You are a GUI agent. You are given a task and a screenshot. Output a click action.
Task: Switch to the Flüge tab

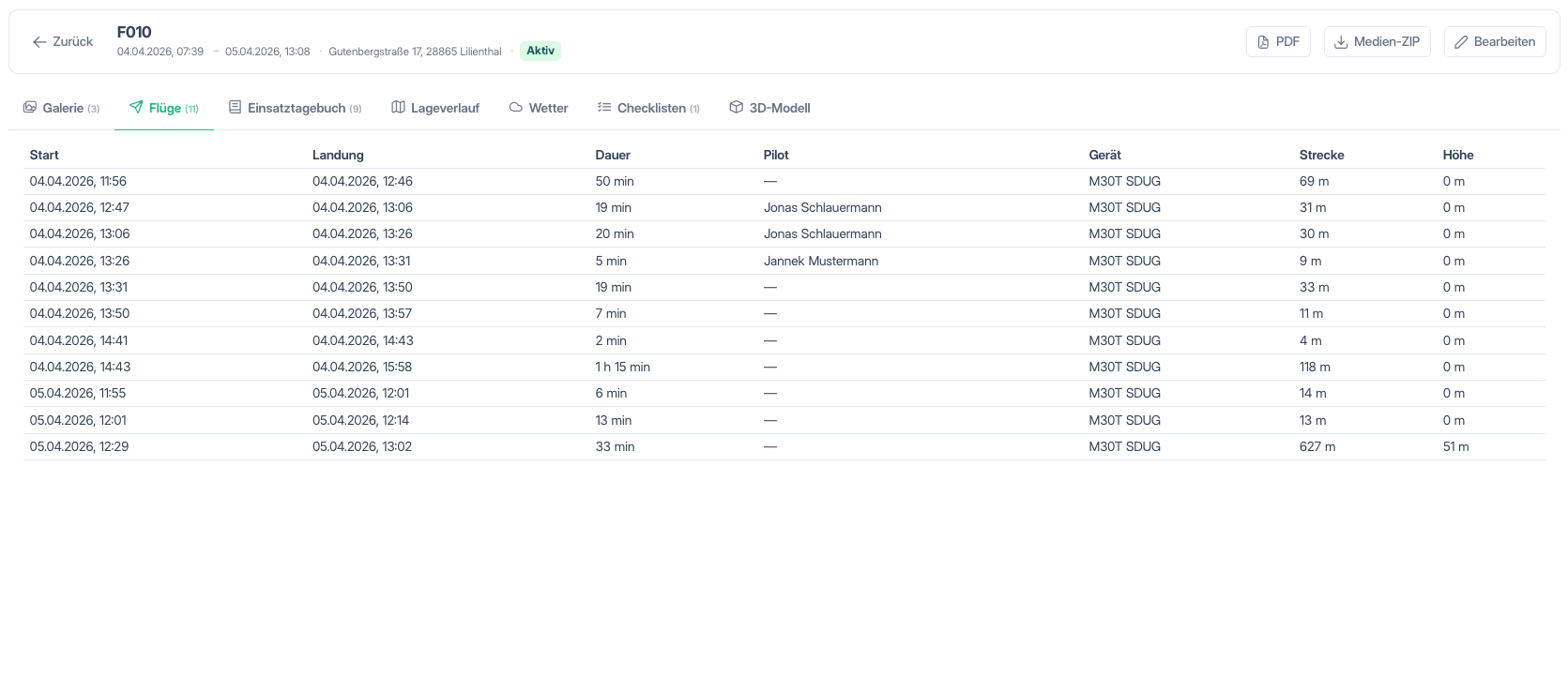pyautogui.click(x=164, y=108)
